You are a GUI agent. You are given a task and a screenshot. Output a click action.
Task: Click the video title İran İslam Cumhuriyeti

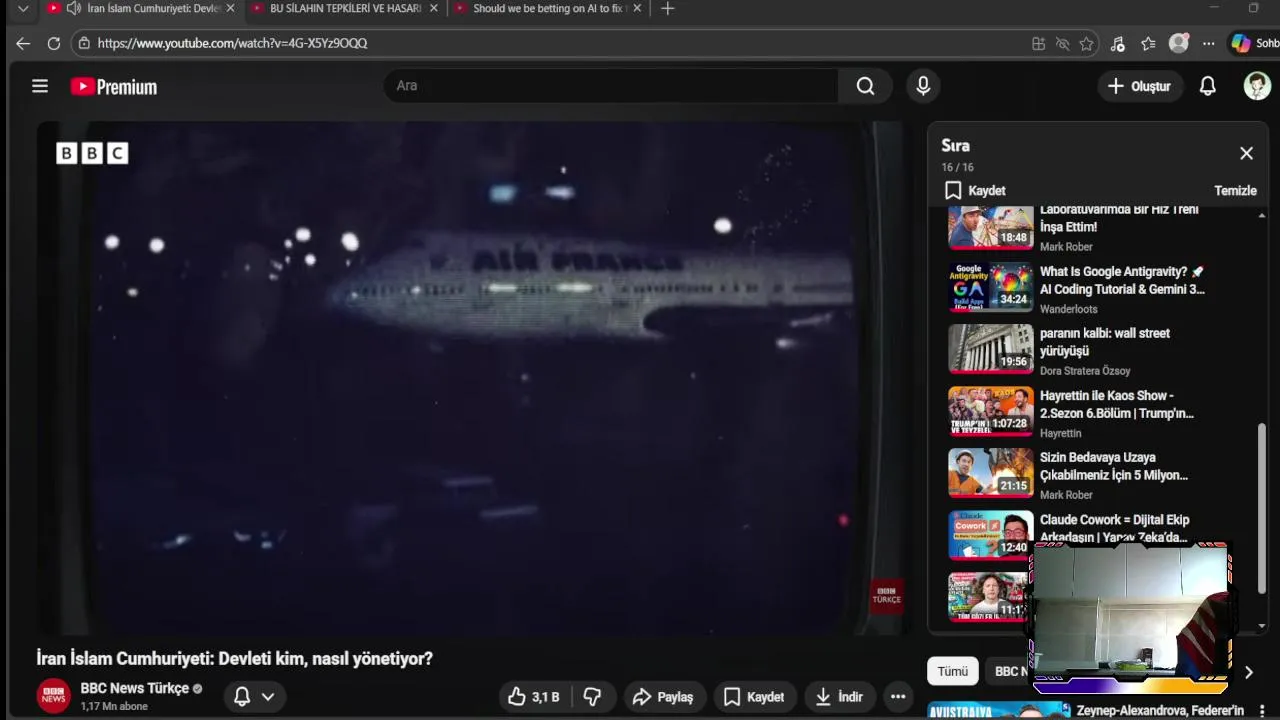pyautogui.click(x=235, y=659)
